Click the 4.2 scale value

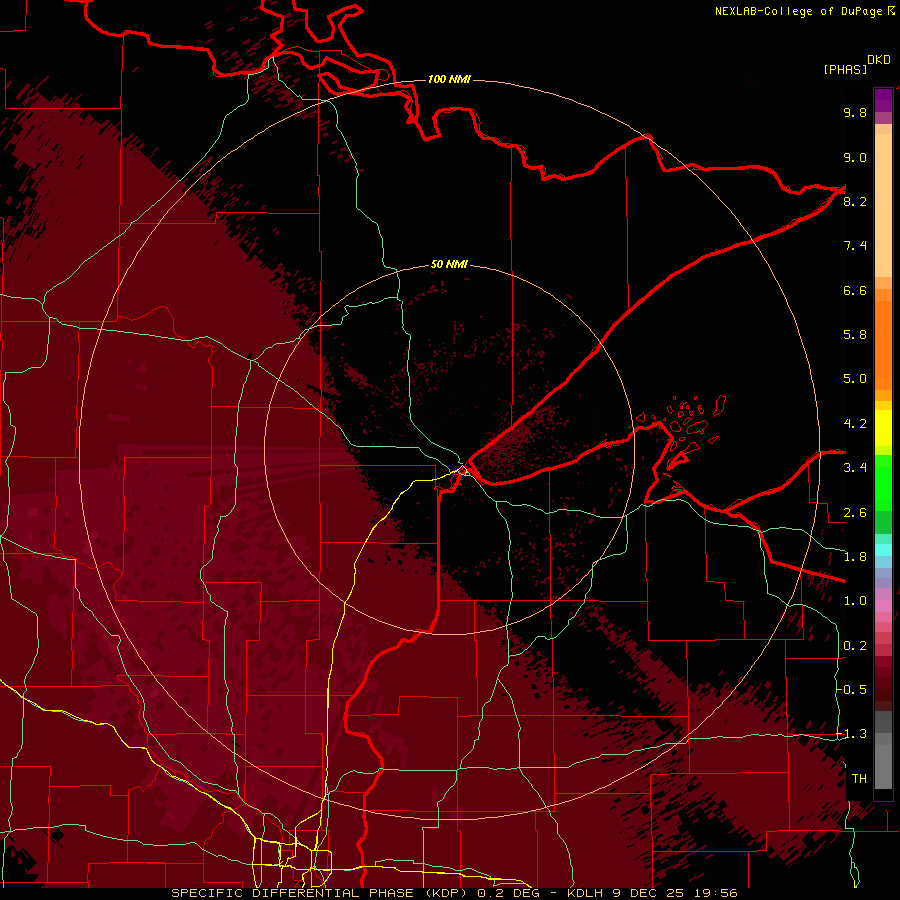(x=855, y=424)
